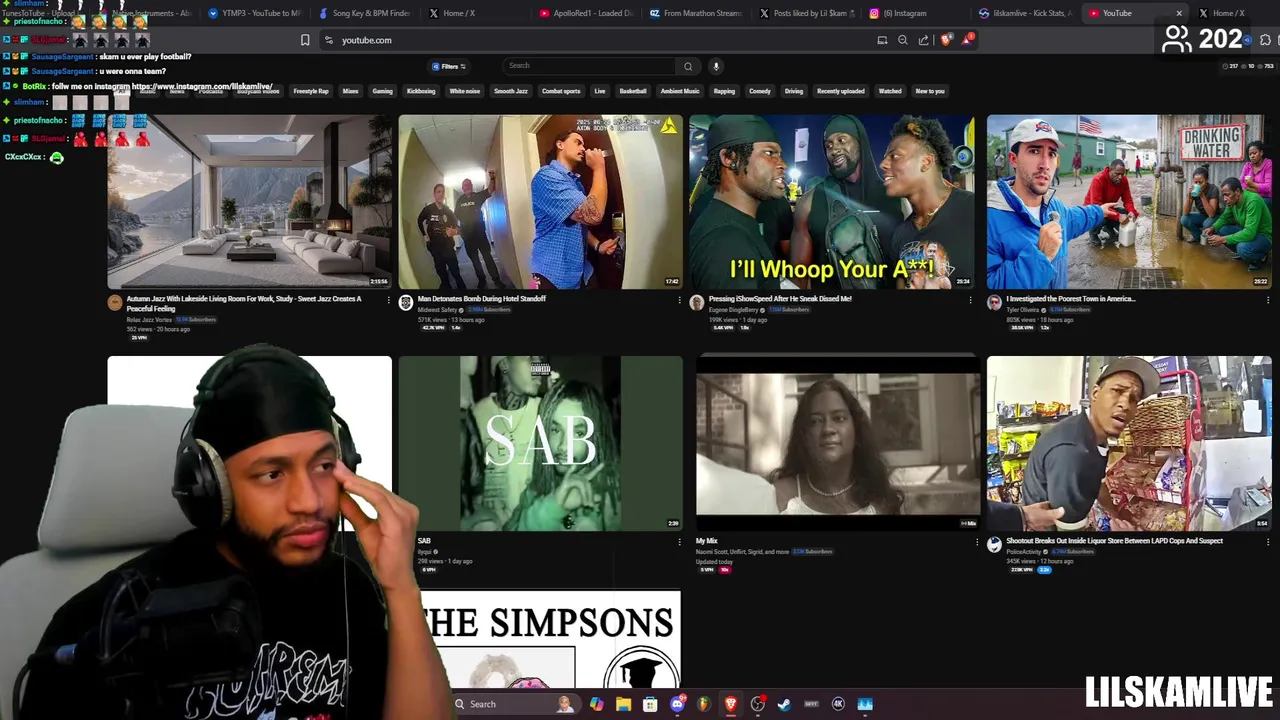Switch to Posts liked by Lil Skam tab

(805, 13)
